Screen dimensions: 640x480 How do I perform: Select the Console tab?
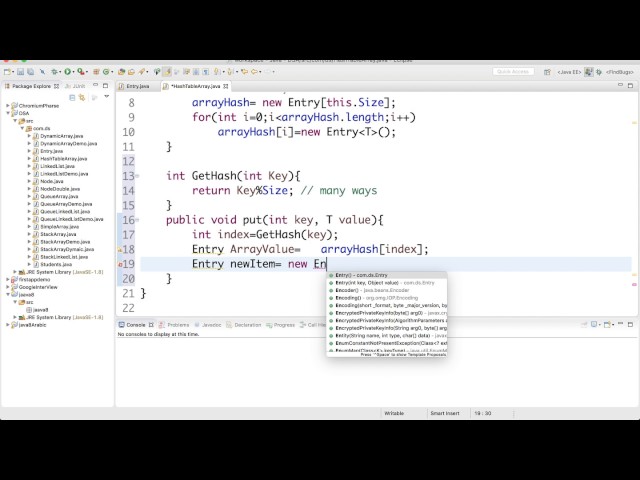pyautogui.click(x=136, y=325)
